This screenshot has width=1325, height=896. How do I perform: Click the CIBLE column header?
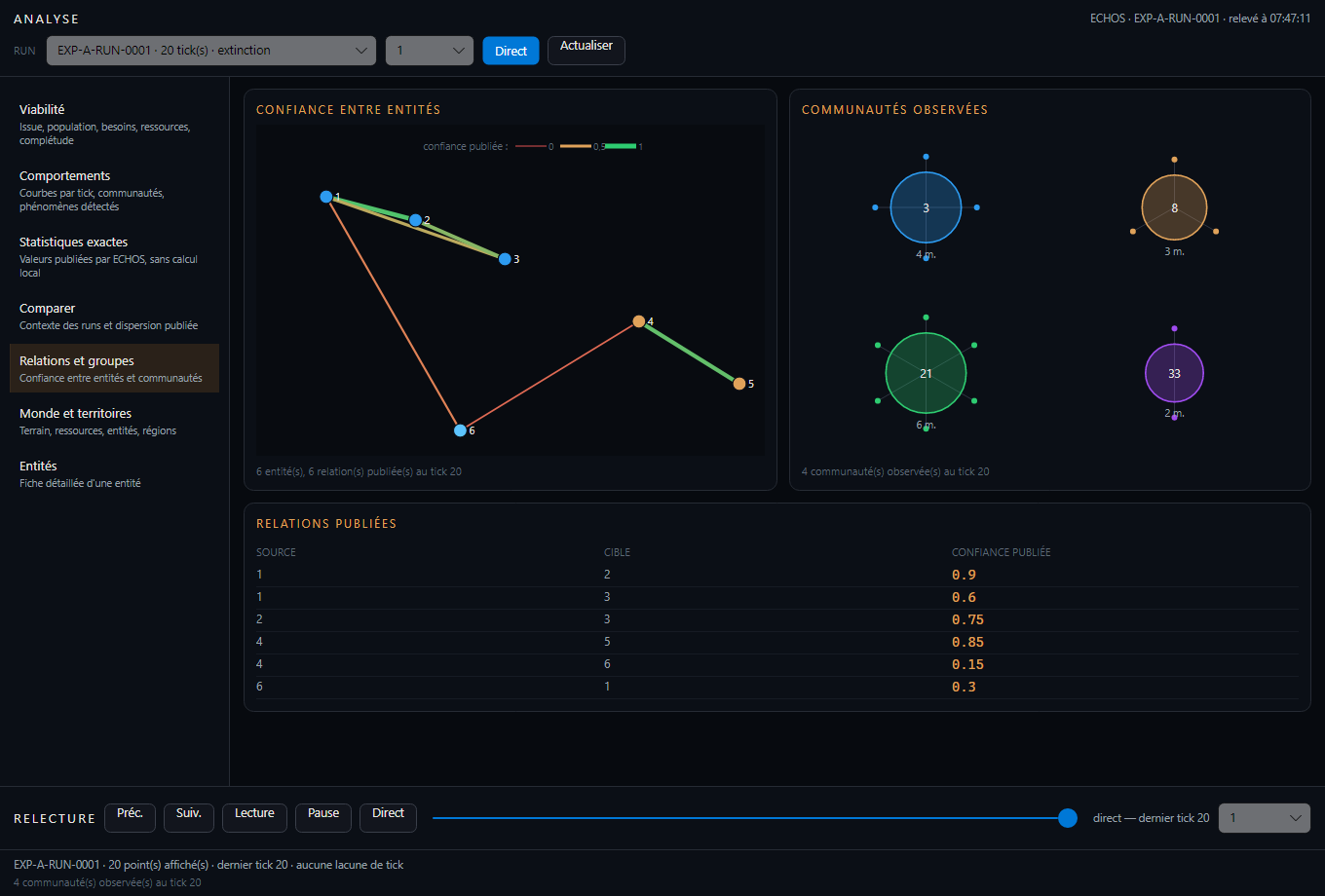click(x=617, y=552)
